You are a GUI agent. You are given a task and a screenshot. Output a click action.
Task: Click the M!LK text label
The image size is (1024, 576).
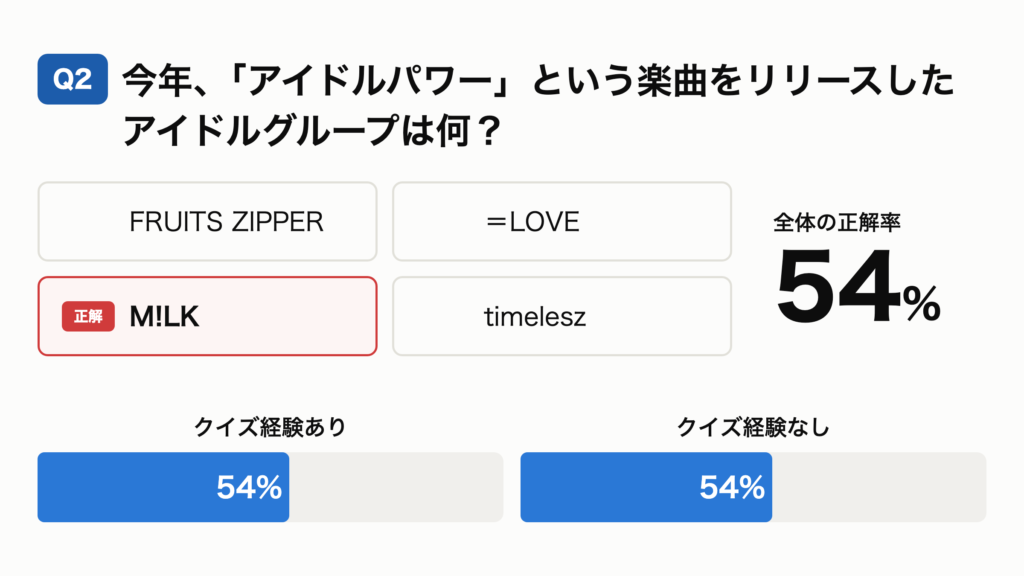(164, 317)
